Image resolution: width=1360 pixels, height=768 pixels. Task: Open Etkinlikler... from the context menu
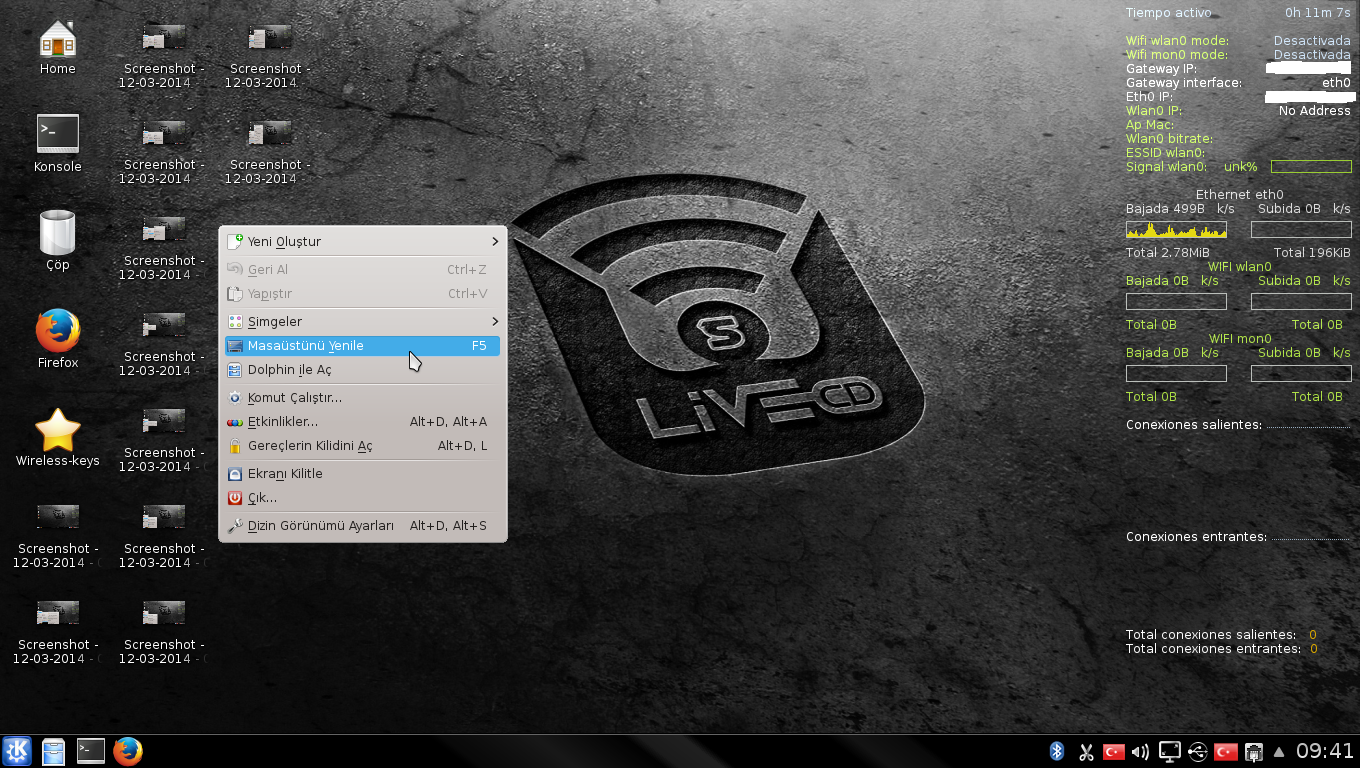tap(363, 421)
